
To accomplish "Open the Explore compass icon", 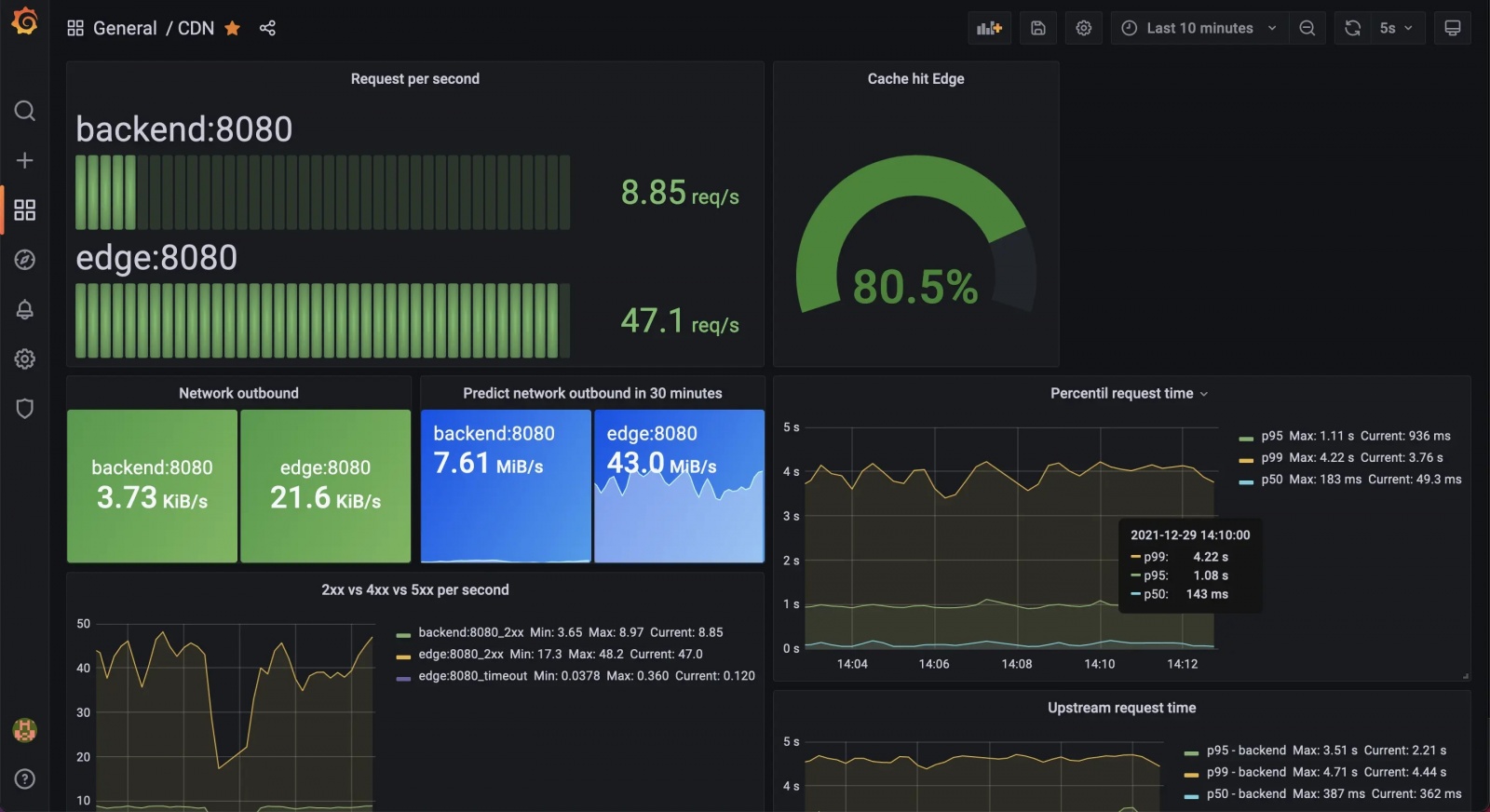I will pyautogui.click(x=25, y=260).
